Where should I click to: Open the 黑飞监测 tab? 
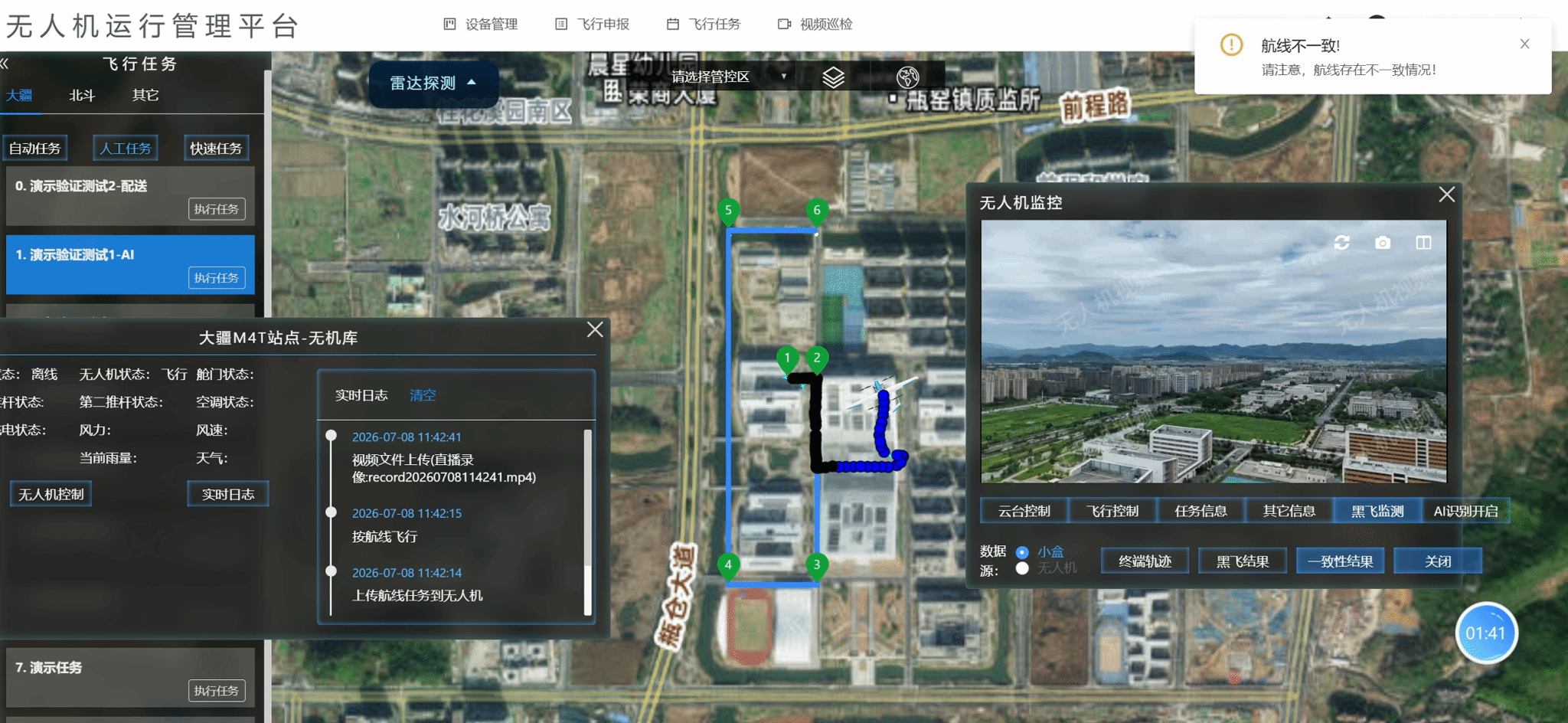click(x=1377, y=511)
